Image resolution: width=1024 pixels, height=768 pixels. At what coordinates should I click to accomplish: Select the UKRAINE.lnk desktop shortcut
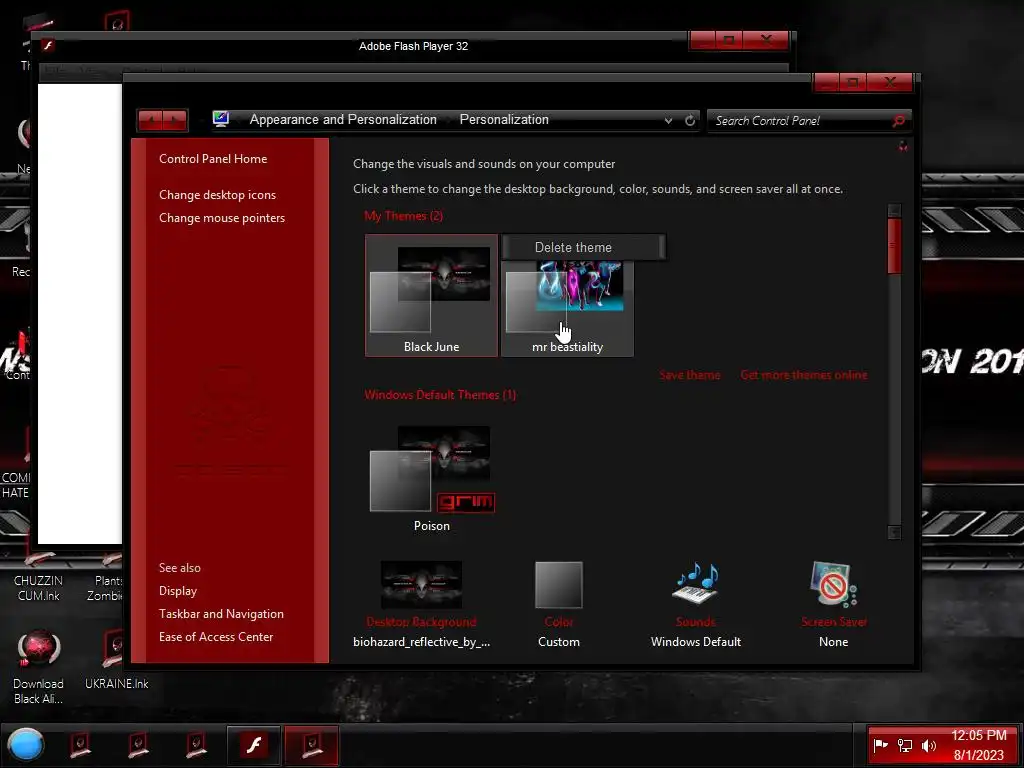pos(117,660)
